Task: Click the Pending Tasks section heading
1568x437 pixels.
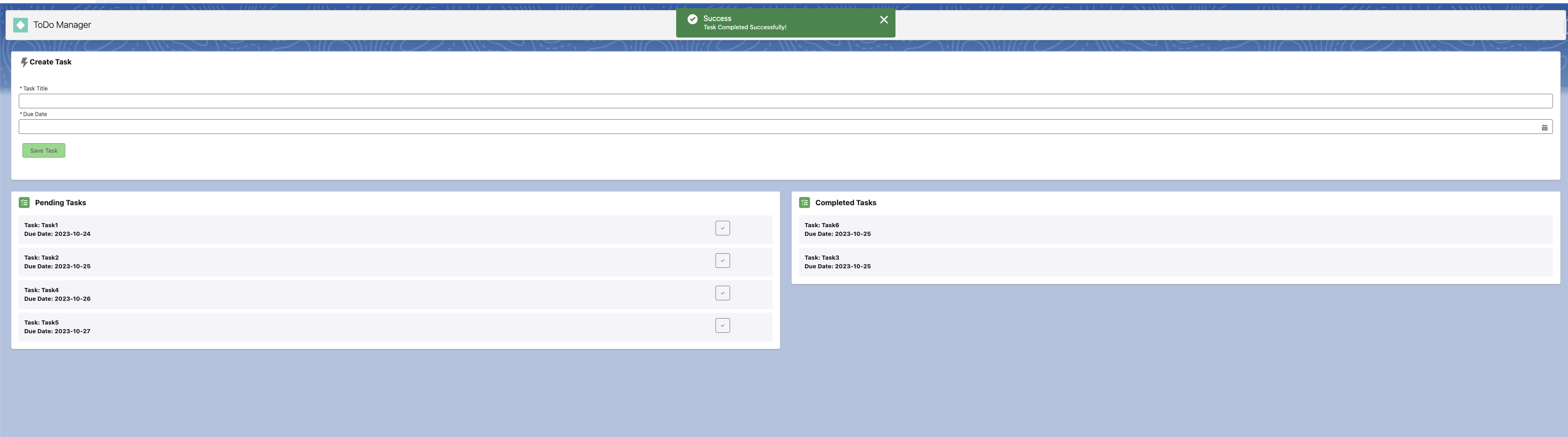Action: pos(60,202)
